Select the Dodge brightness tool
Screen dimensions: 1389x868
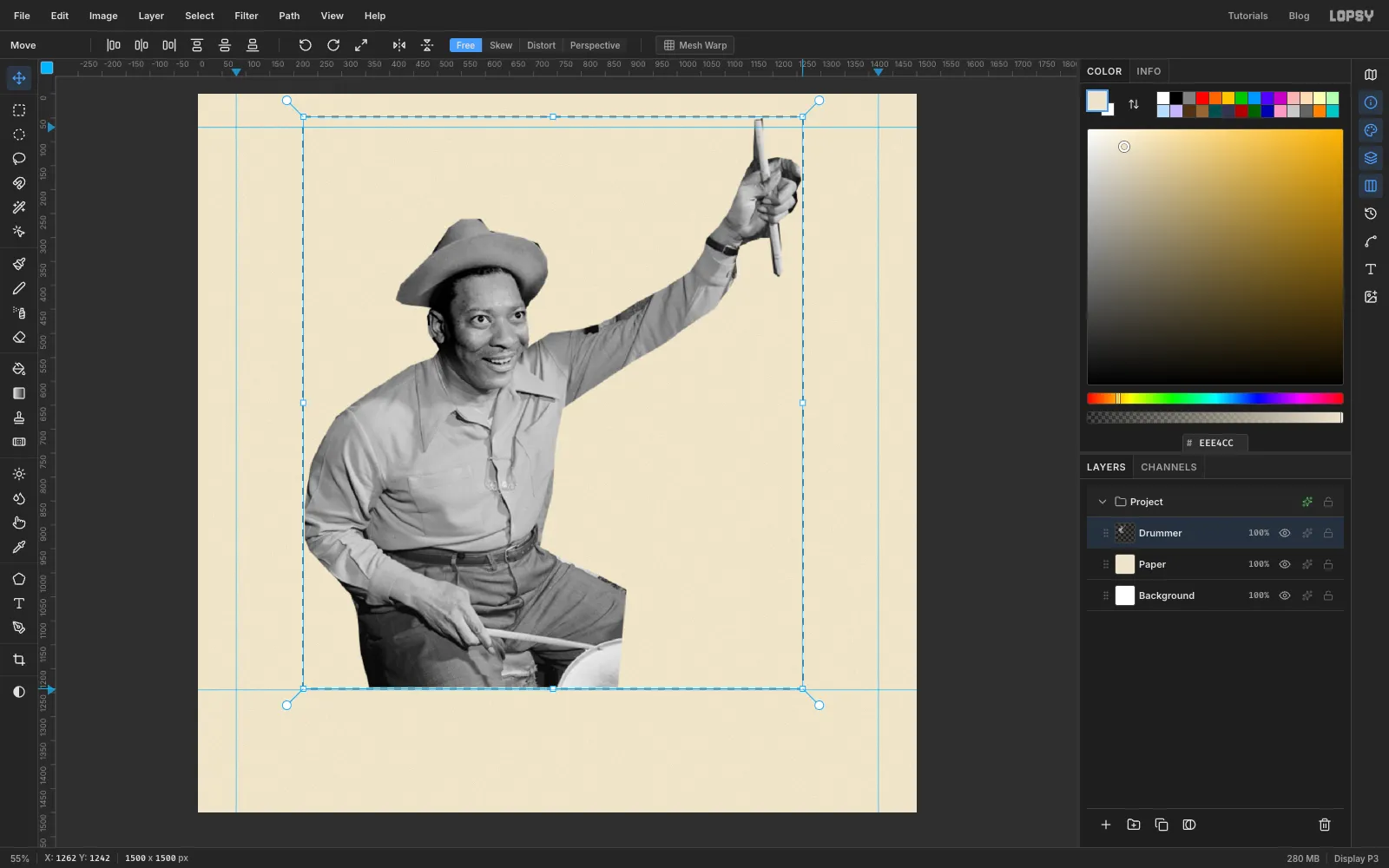(x=19, y=474)
